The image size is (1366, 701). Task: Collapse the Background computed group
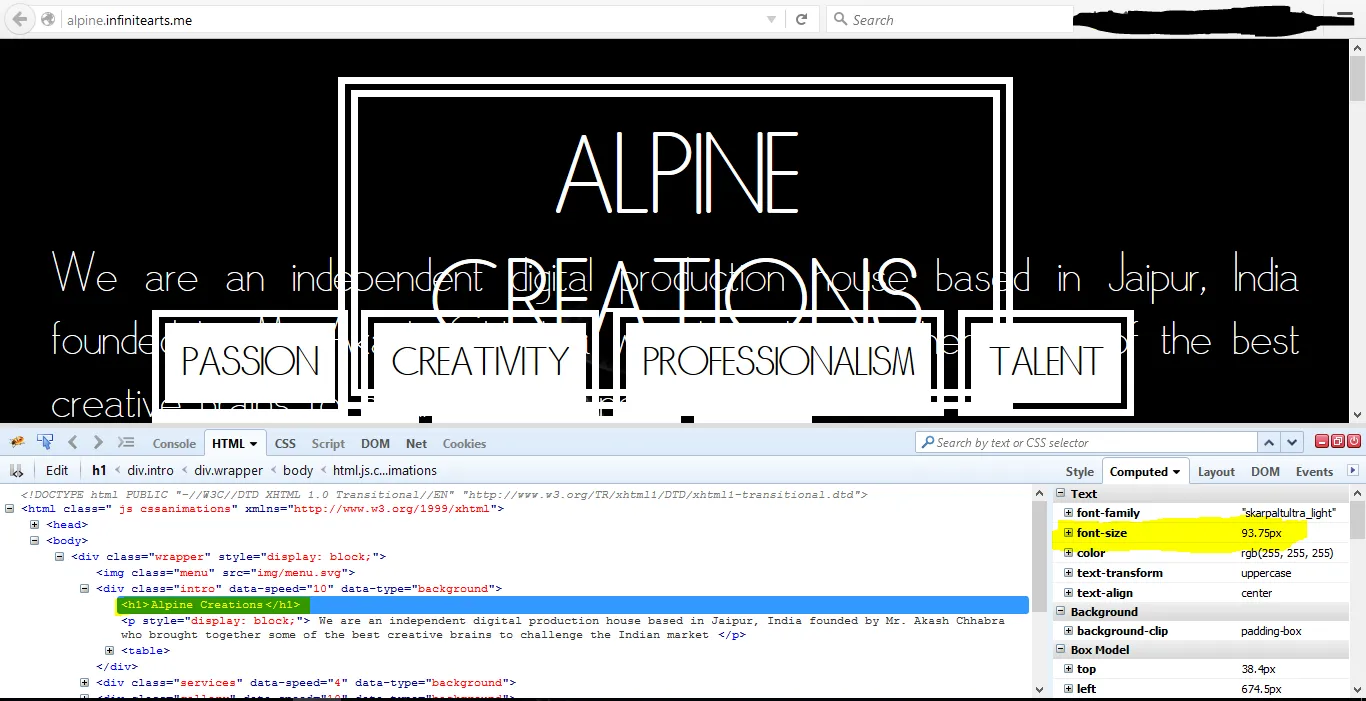pyautogui.click(x=1061, y=611)
